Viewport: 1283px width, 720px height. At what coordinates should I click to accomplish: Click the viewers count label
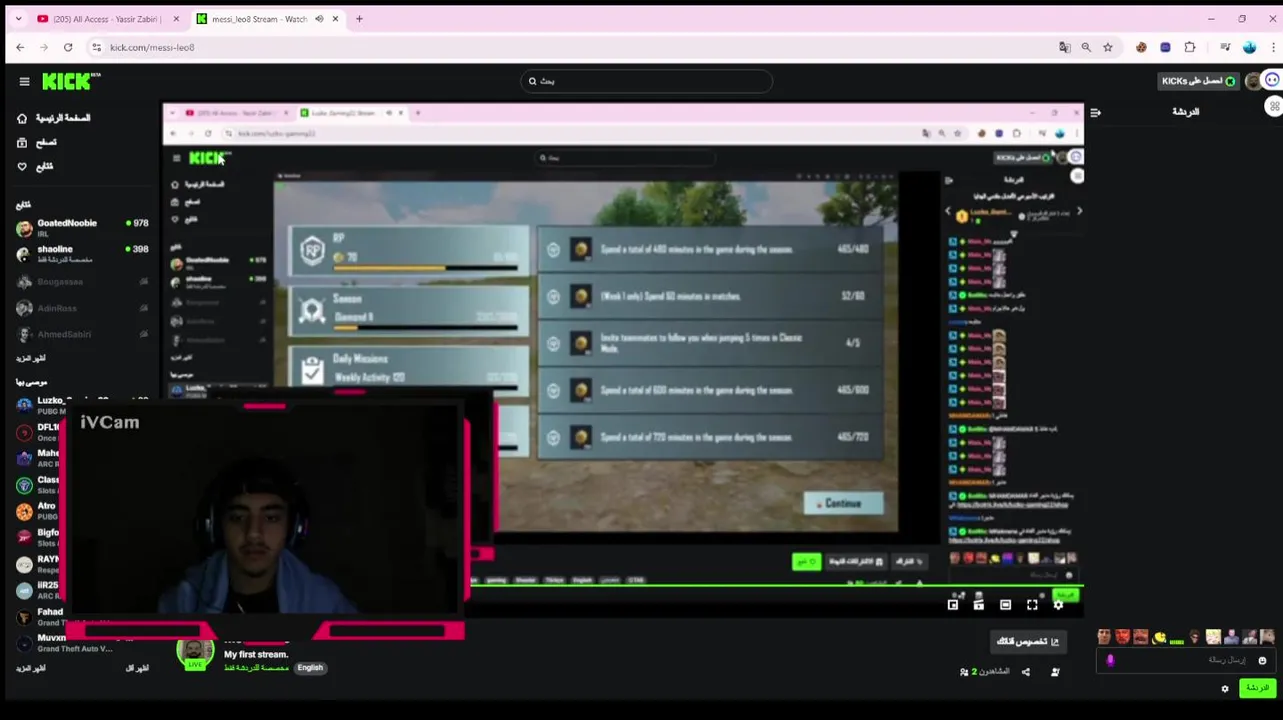pyautogui.click(x=985, y=672)
